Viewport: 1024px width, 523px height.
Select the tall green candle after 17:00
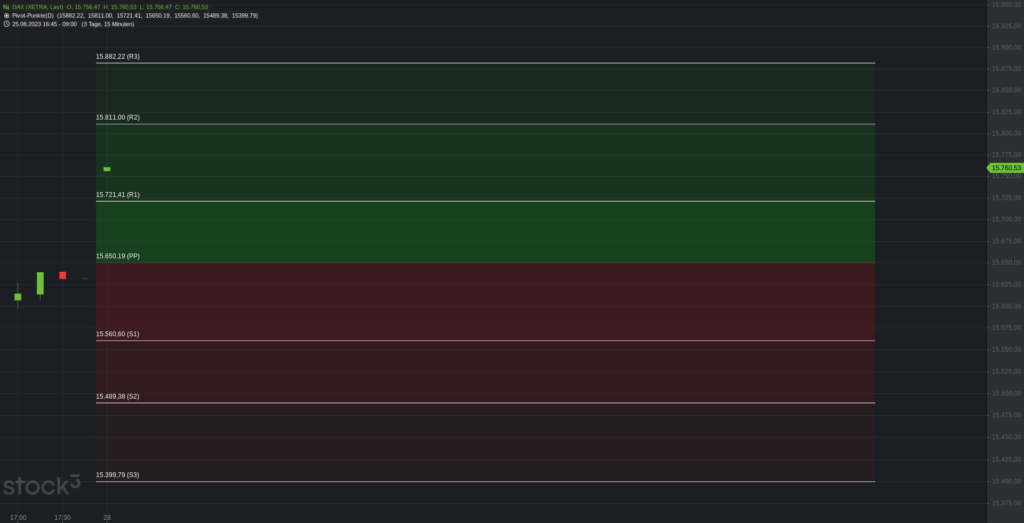[40, 285]
